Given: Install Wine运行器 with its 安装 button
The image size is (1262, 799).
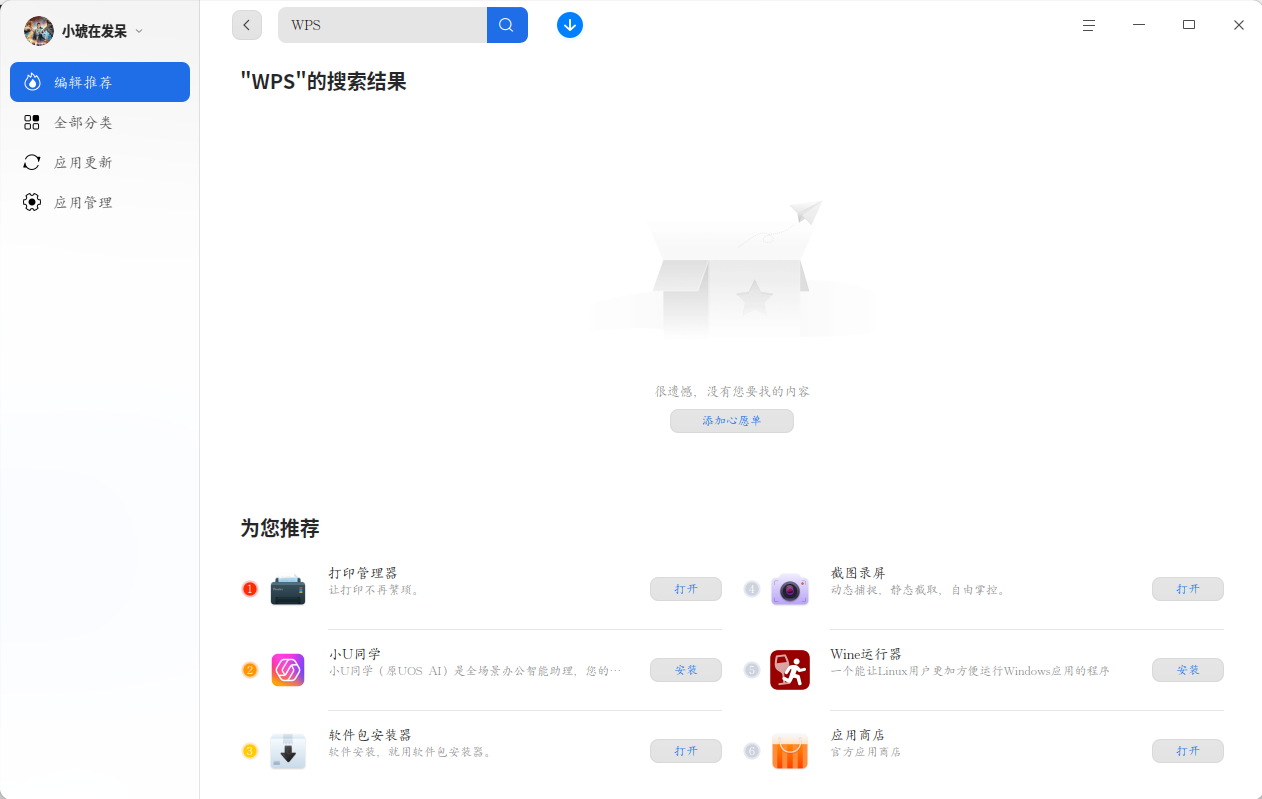Looking at the screenshot, I should (x=1188, y=670).
